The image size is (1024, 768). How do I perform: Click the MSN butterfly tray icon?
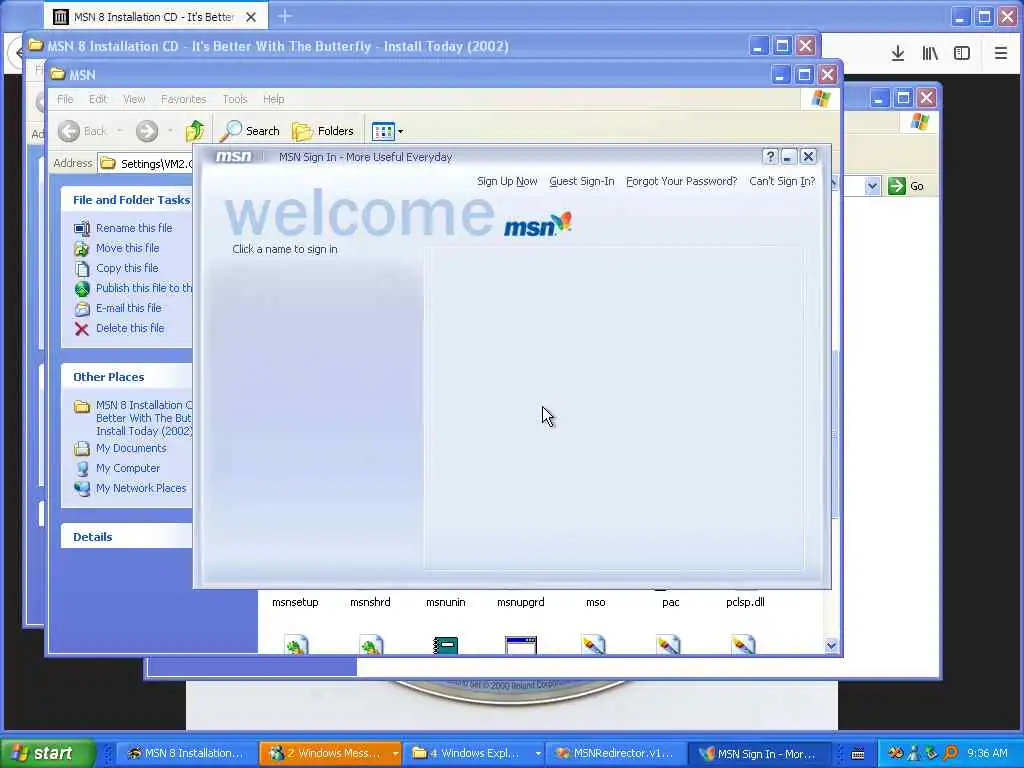(x=895, y=754)
